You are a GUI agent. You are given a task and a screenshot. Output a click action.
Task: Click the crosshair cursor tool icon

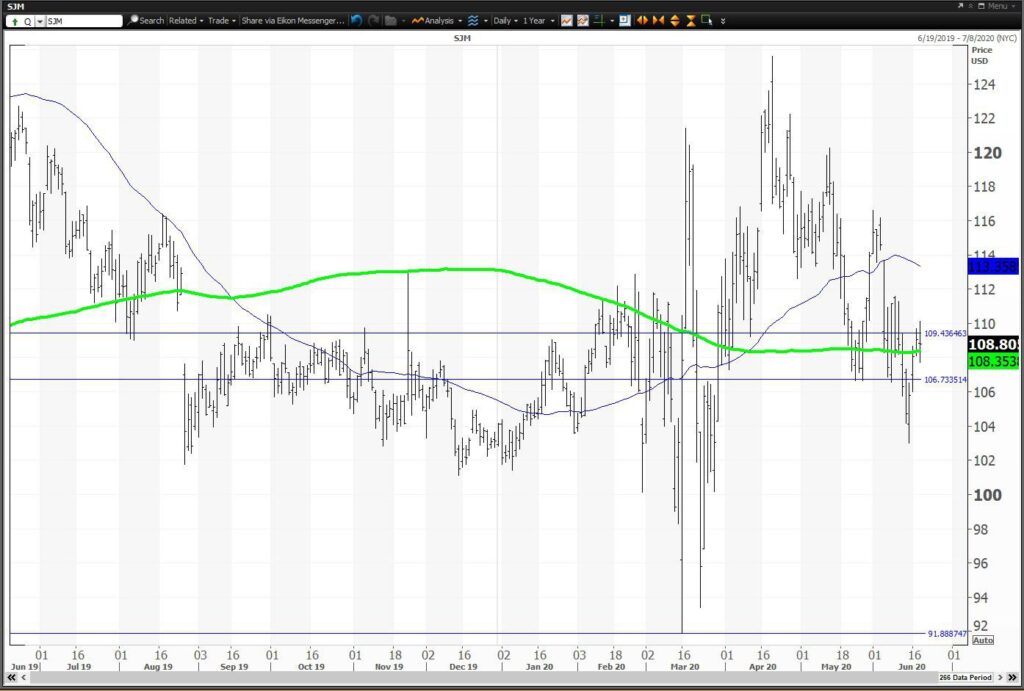(598, 21)
